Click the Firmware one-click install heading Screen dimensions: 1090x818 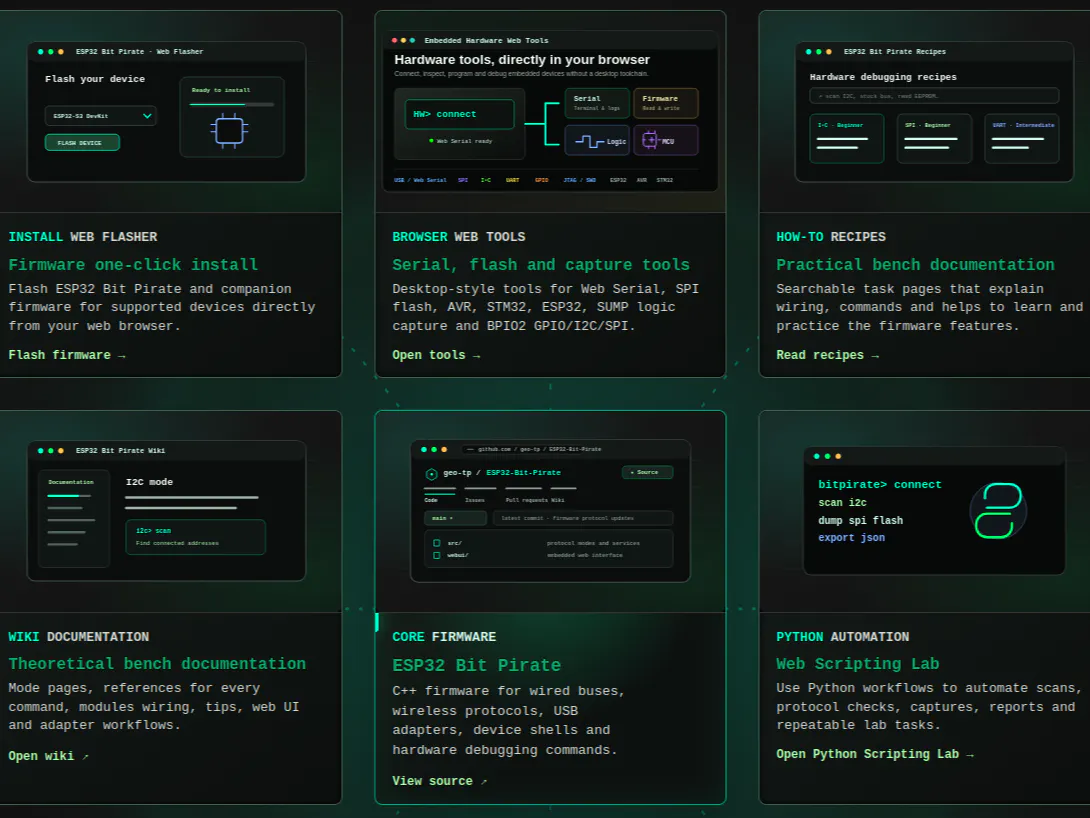pyautogui.click(x=133, y=265)
